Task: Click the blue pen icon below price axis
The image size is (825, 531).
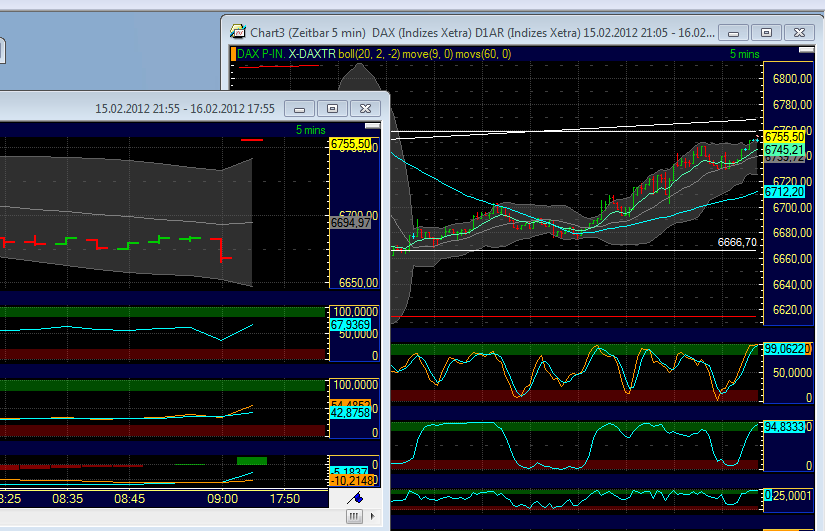Action: [x=355, y=497]
